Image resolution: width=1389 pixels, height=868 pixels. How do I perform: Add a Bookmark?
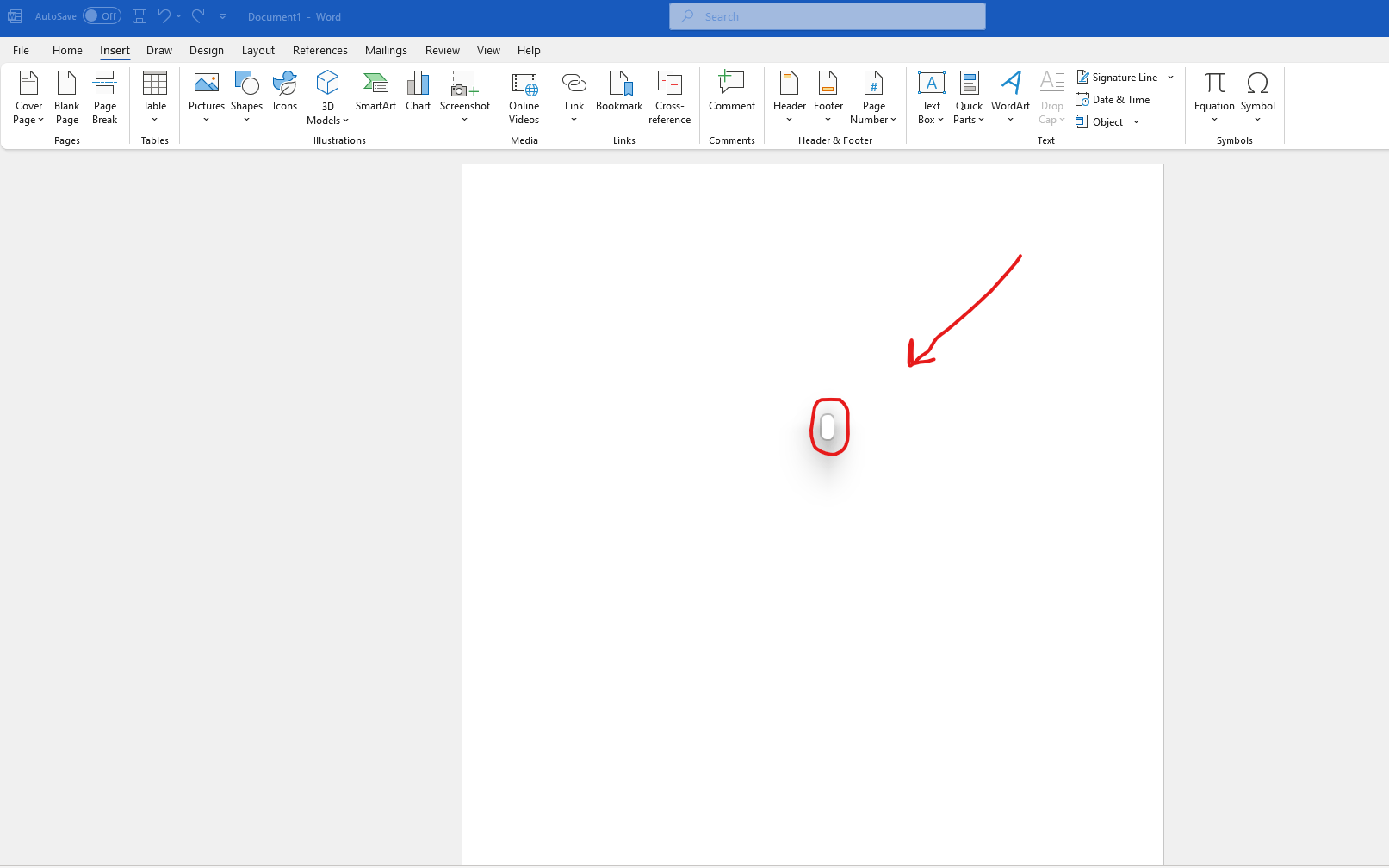tap(619, 91)
